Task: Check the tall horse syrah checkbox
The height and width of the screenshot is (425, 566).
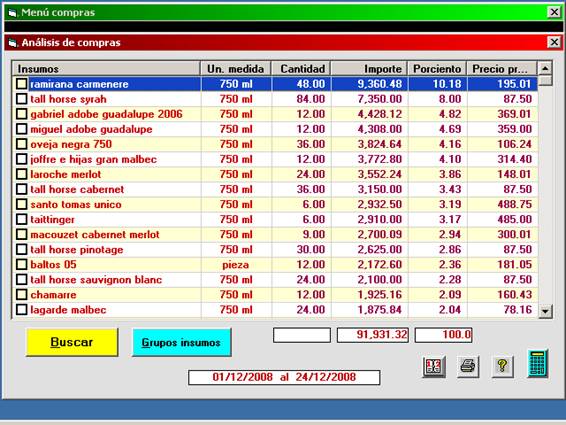Action: tap(22, 99)
